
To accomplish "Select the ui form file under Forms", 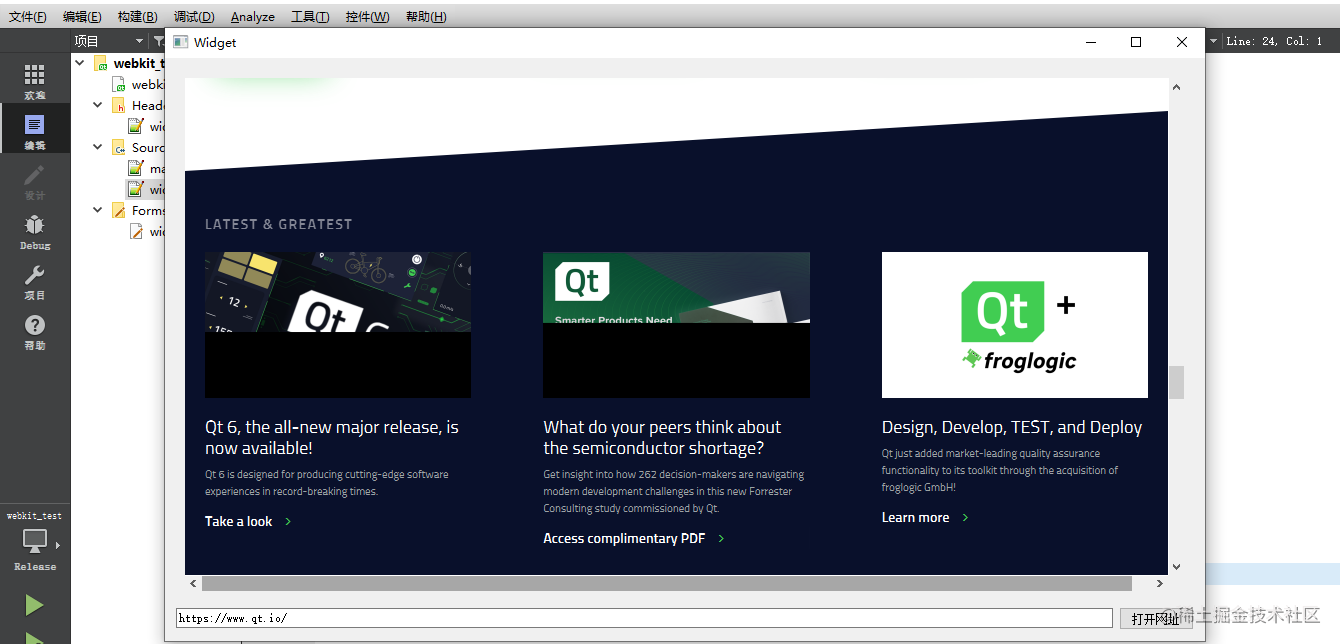I will tap(136, 231).
